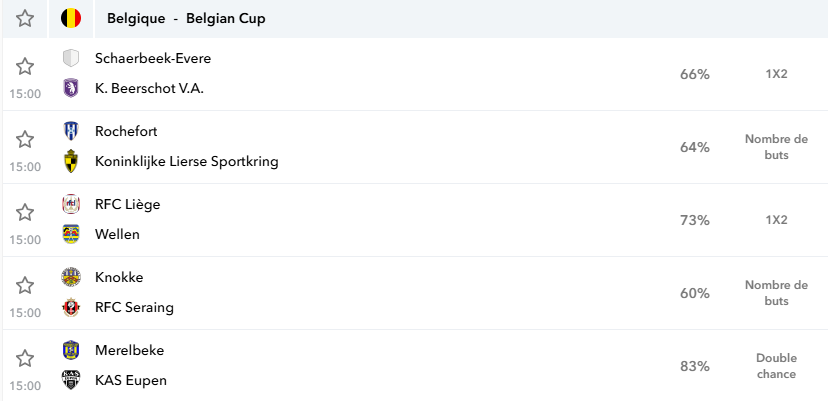Click the RFC Seraing red-black crest
The height and width of the screenshot is (401, 828).
tap(71, 307)
